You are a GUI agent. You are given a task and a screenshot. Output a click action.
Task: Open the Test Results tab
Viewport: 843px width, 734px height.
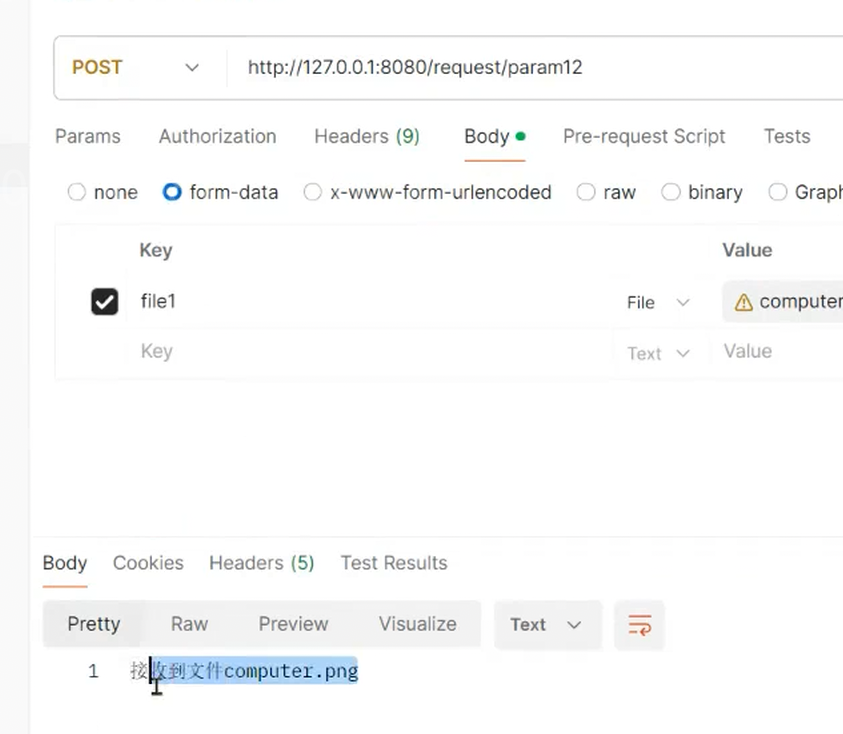394,563
